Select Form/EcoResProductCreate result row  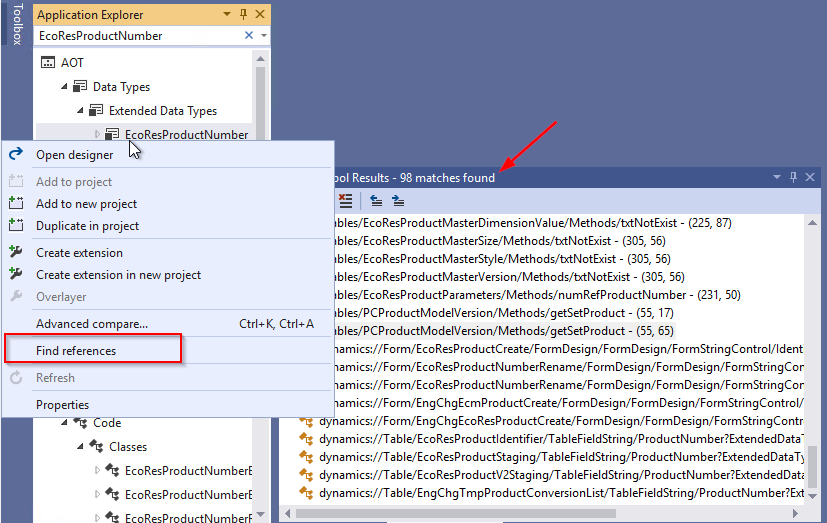(x=569, y=349)
